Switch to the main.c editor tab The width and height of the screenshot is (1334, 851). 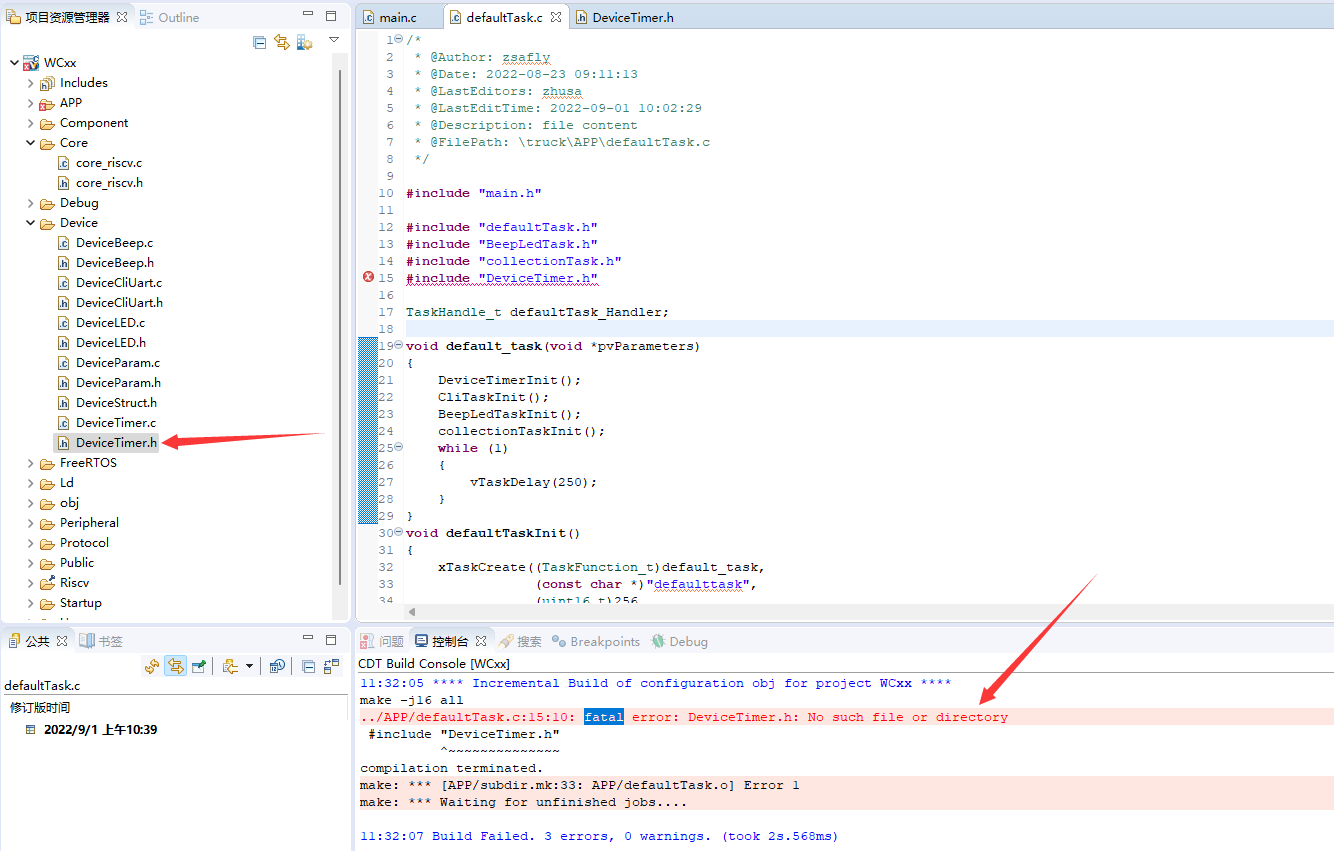(397, 17)
